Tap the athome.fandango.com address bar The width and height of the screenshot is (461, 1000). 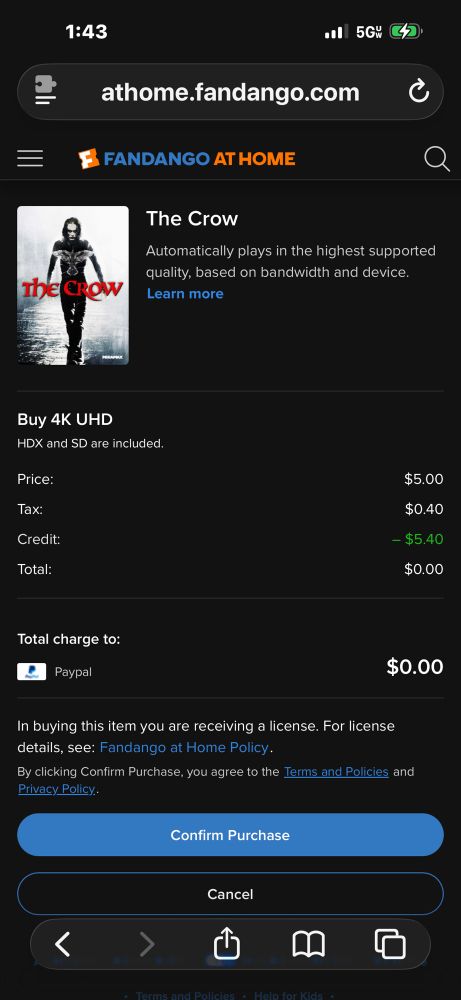(230, 92)
